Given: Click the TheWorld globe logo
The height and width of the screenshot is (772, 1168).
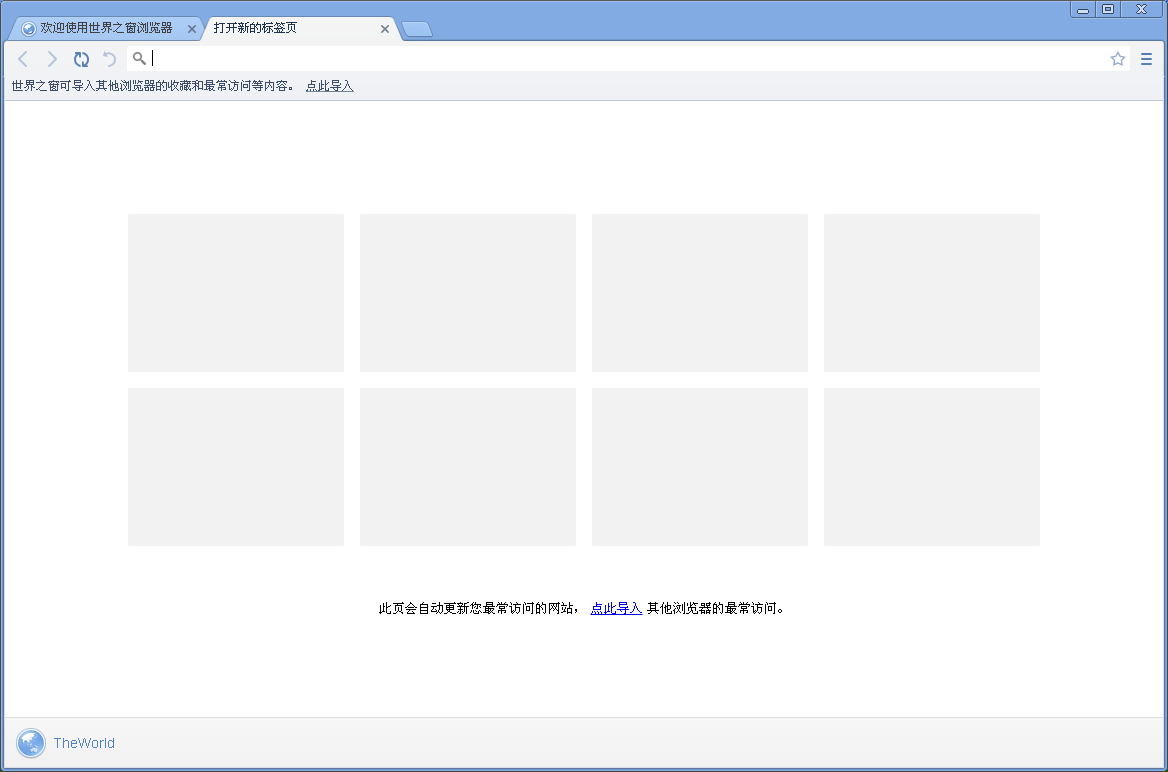Looking at the screenshot, I should tap(31, 743).
